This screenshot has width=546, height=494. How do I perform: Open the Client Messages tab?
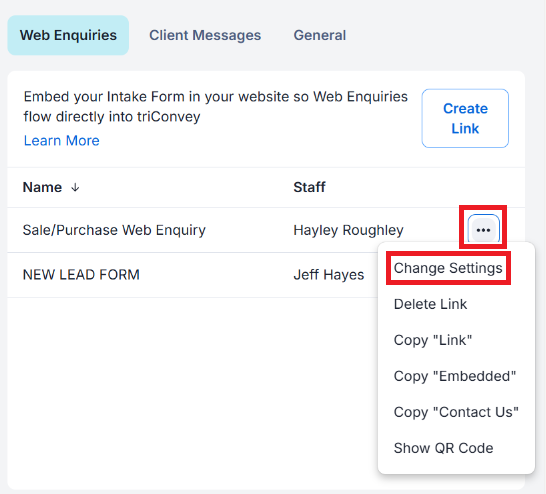[x=205, y=35]
